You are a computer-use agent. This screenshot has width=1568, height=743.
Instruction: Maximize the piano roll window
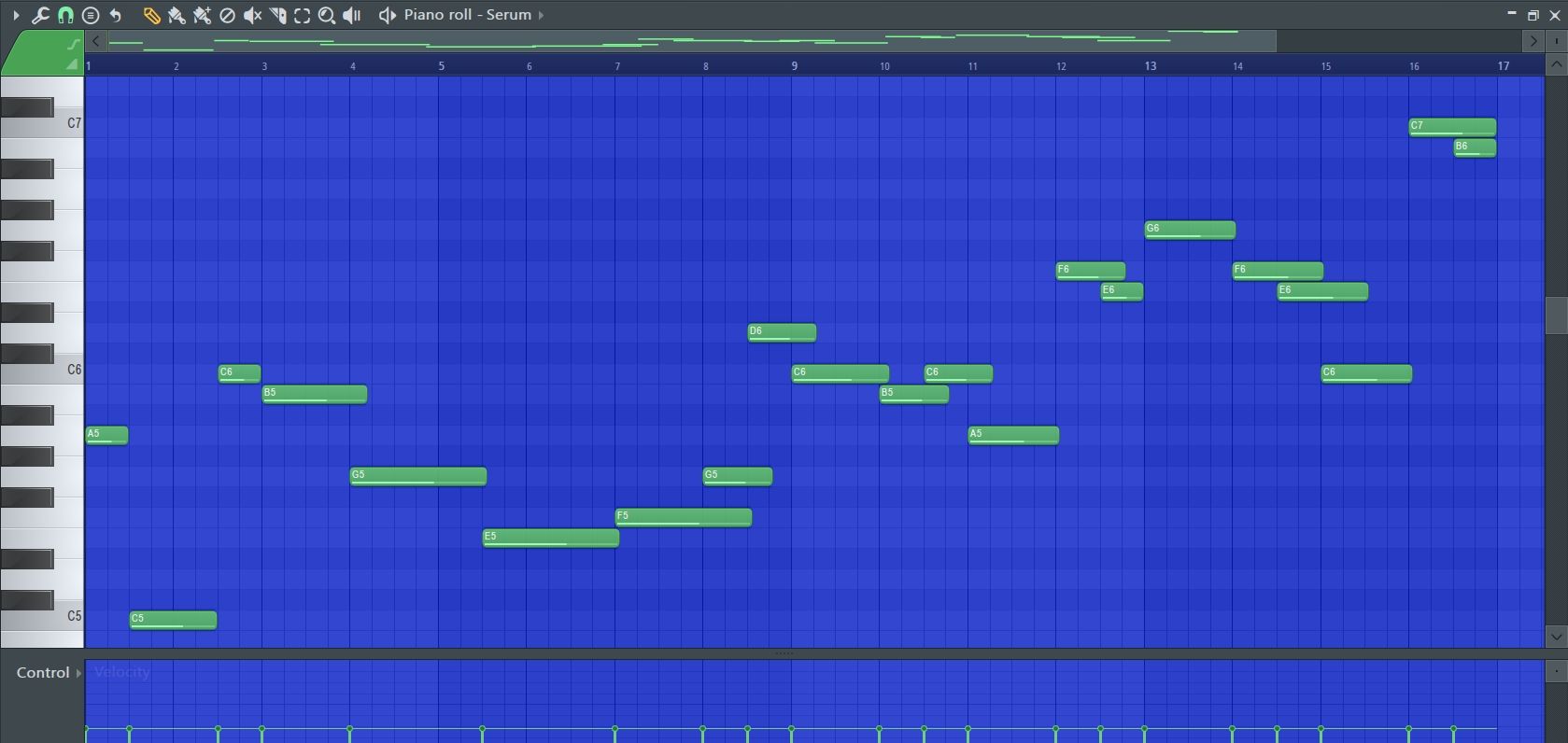pyautogui.click(x=1533, y=15)
